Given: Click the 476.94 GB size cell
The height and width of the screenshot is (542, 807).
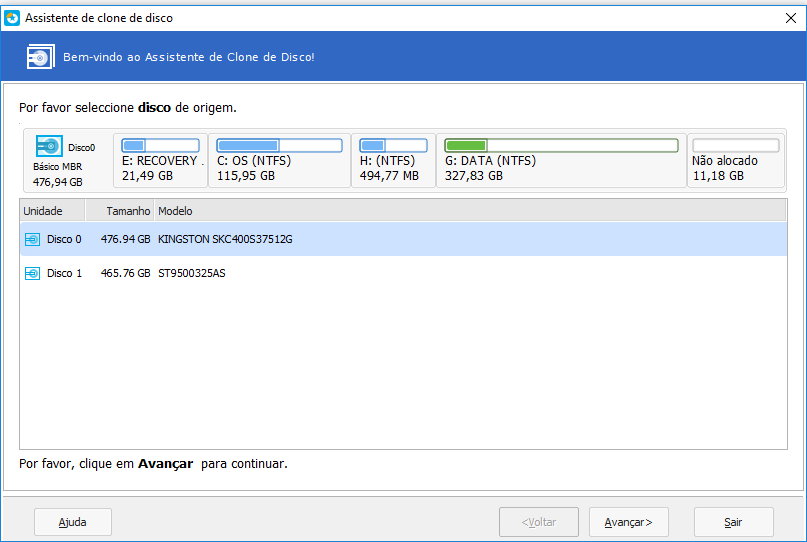Looking at the screenshot, I should 126,239.
